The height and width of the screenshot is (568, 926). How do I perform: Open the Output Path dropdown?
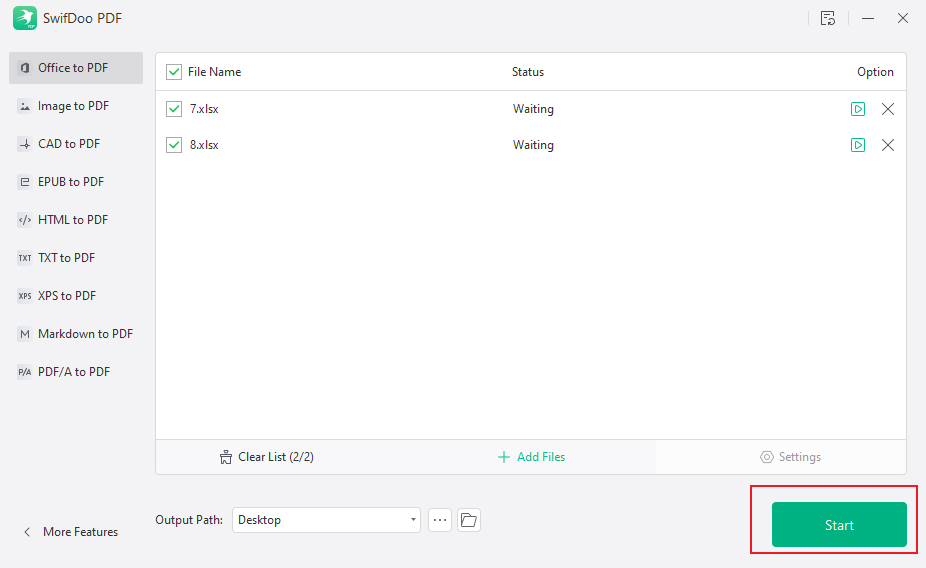click(x=326, y=520)
